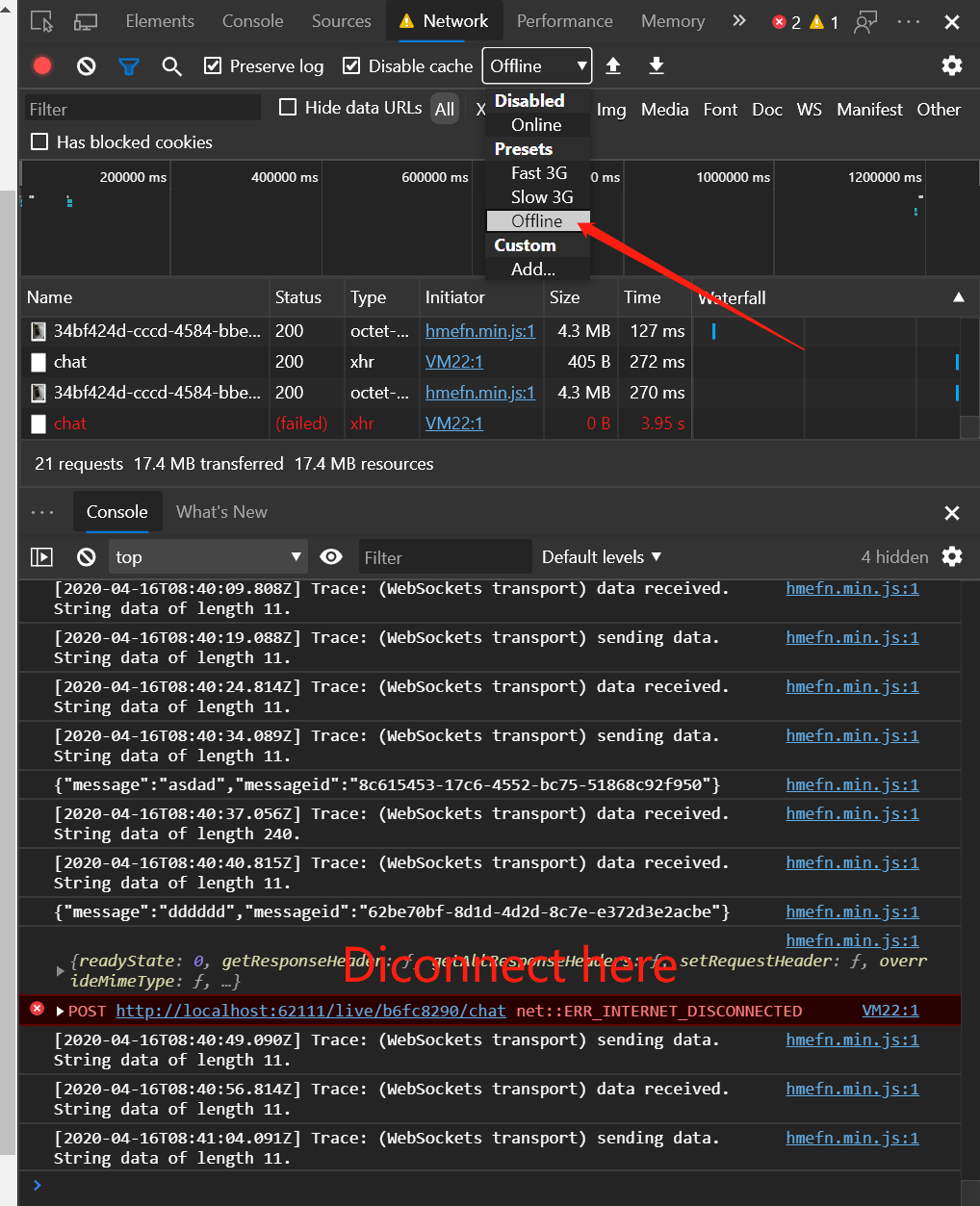This screenshot has height=1206, width=980.
Task: Switch to the Console tab
Action: point(116,511)
